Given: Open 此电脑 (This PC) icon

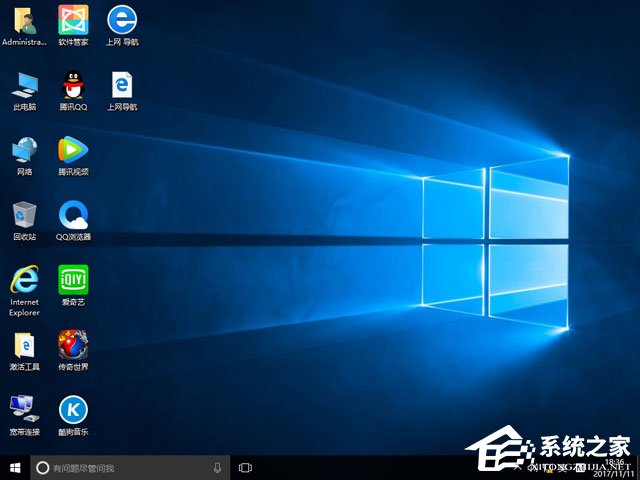Looking at the screenshot, I should [x=24, y=84].
